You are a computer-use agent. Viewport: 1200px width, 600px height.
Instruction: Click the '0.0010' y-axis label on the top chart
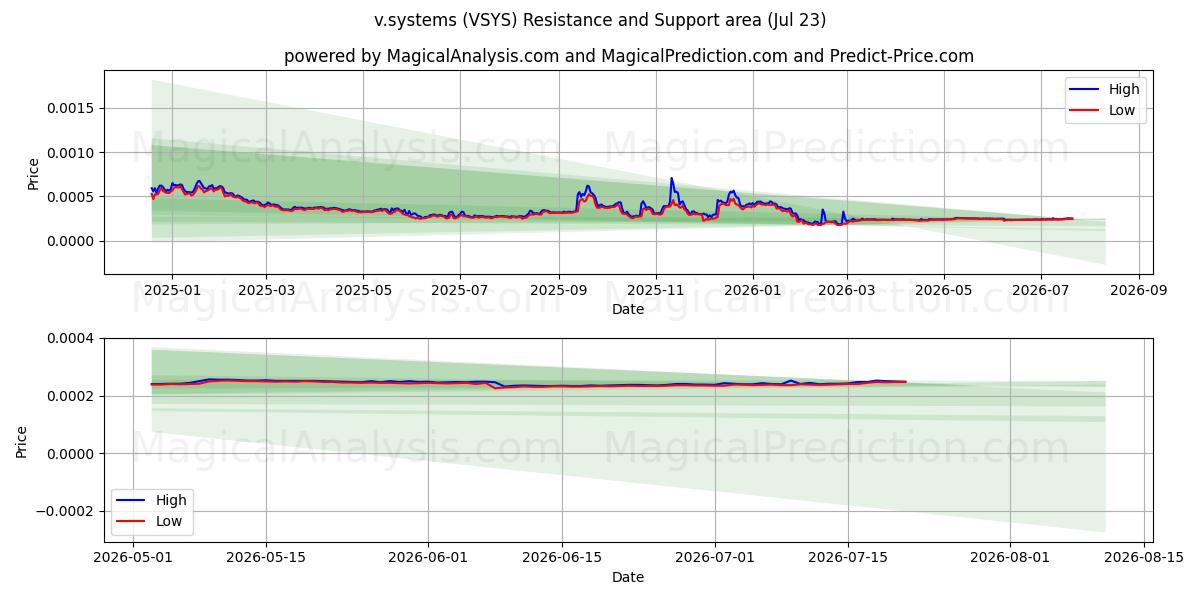pyautogui.click(x=73, y=153)
